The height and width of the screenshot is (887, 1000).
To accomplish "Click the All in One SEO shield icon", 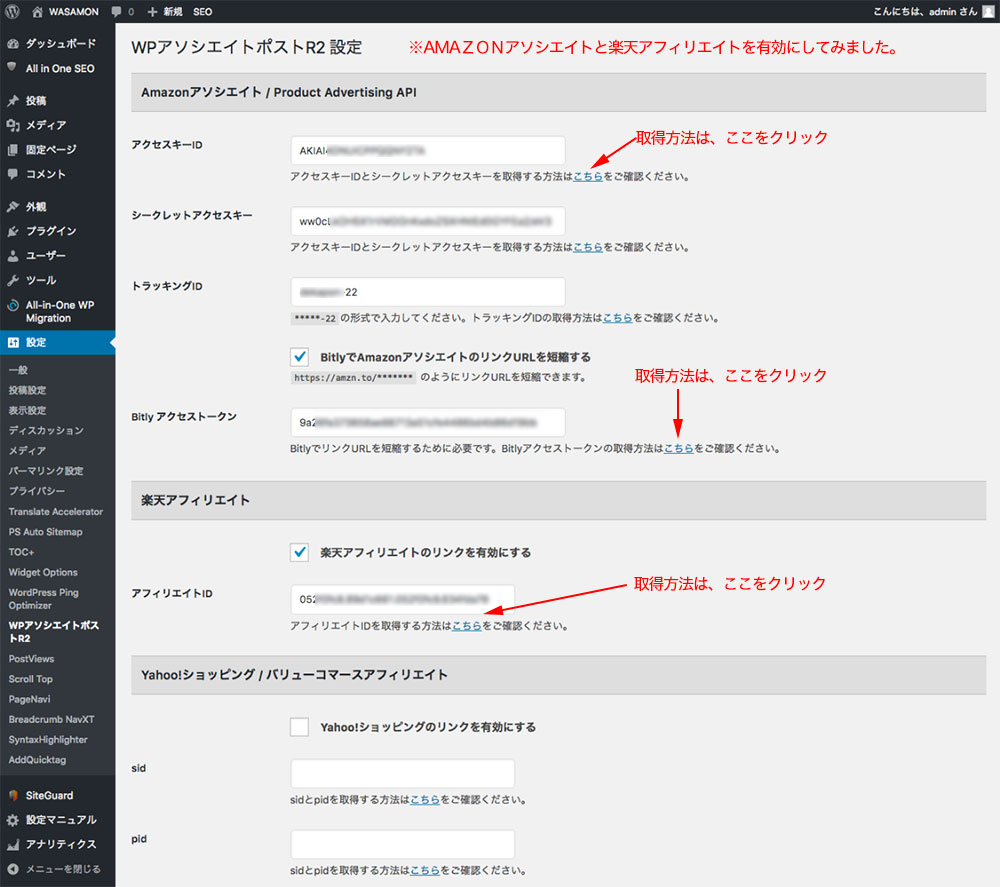I will click(x=12, y=68).
